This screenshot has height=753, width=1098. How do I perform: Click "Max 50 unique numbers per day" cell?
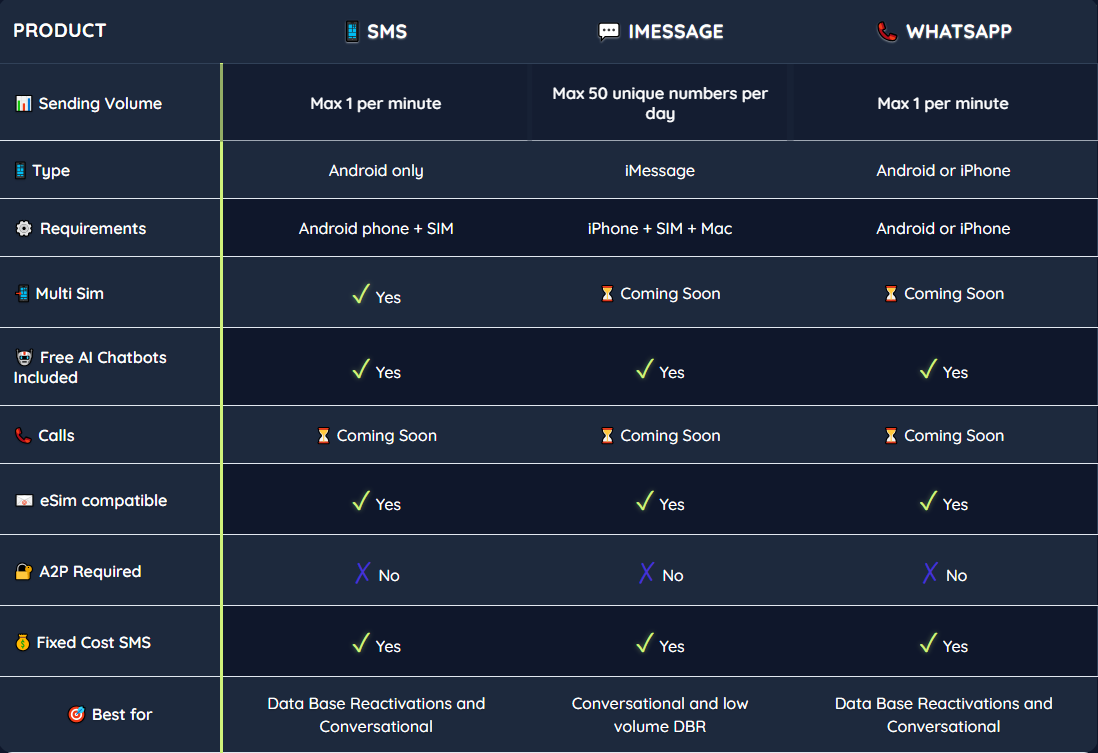660,104
